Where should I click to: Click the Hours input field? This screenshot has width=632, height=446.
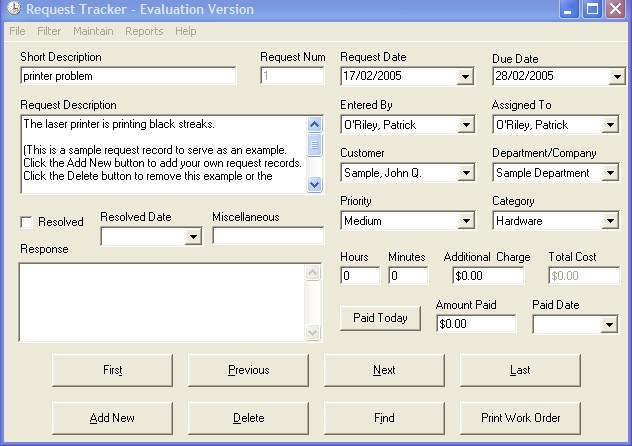[360, 276]
